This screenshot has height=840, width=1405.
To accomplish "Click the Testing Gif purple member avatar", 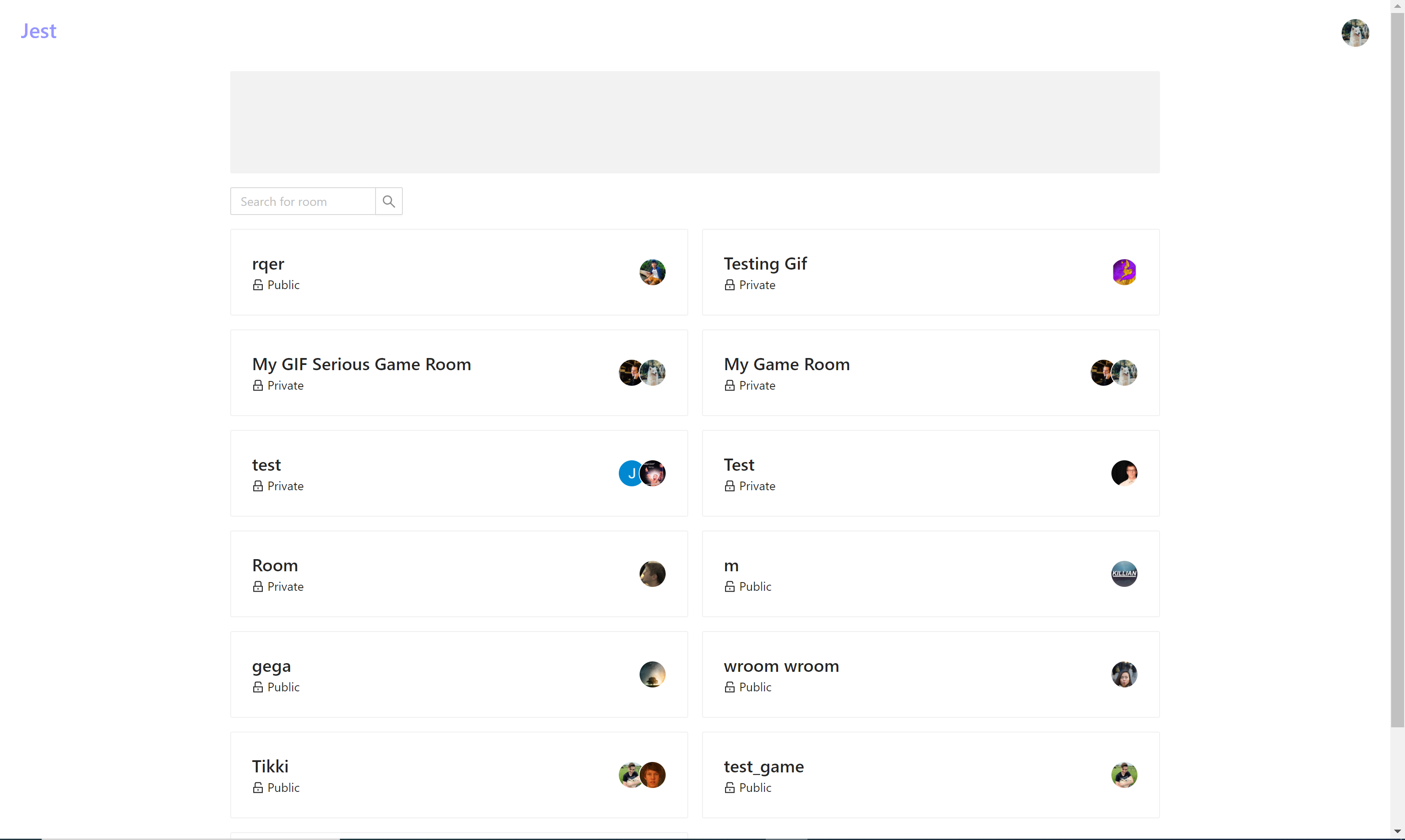I will [1124, 272].
